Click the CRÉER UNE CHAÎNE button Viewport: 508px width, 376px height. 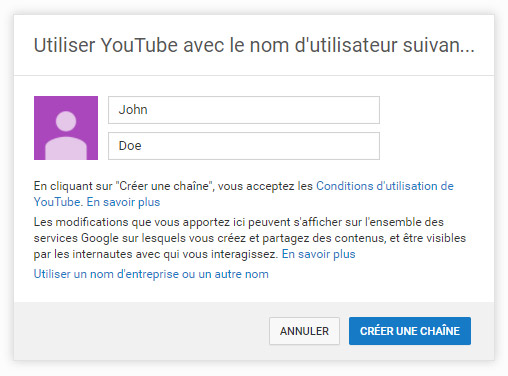[410, 331]
